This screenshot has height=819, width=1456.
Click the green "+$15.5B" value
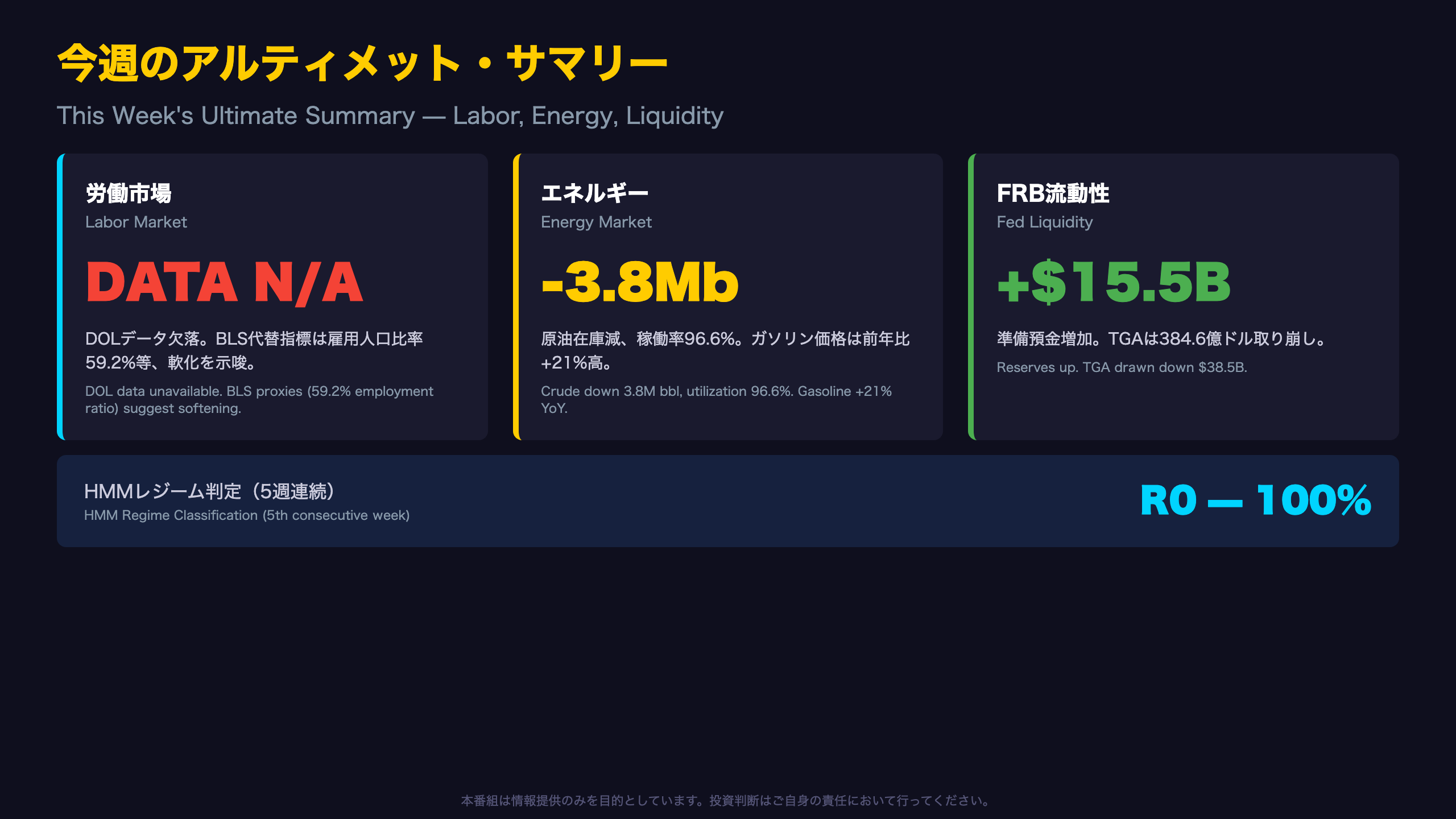tap(1114, 282)
